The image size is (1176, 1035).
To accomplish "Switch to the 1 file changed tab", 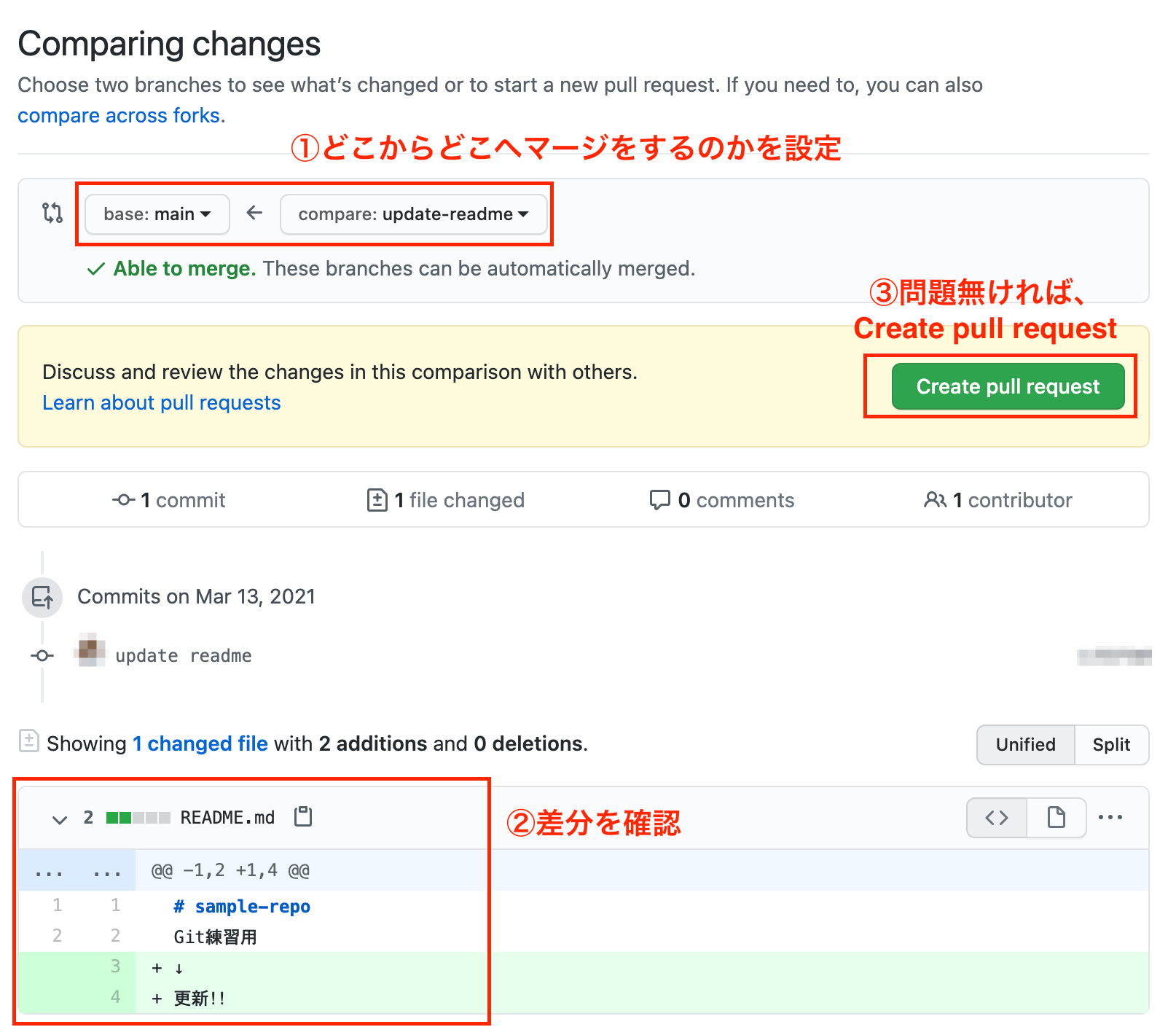I will tap(446, 500).
